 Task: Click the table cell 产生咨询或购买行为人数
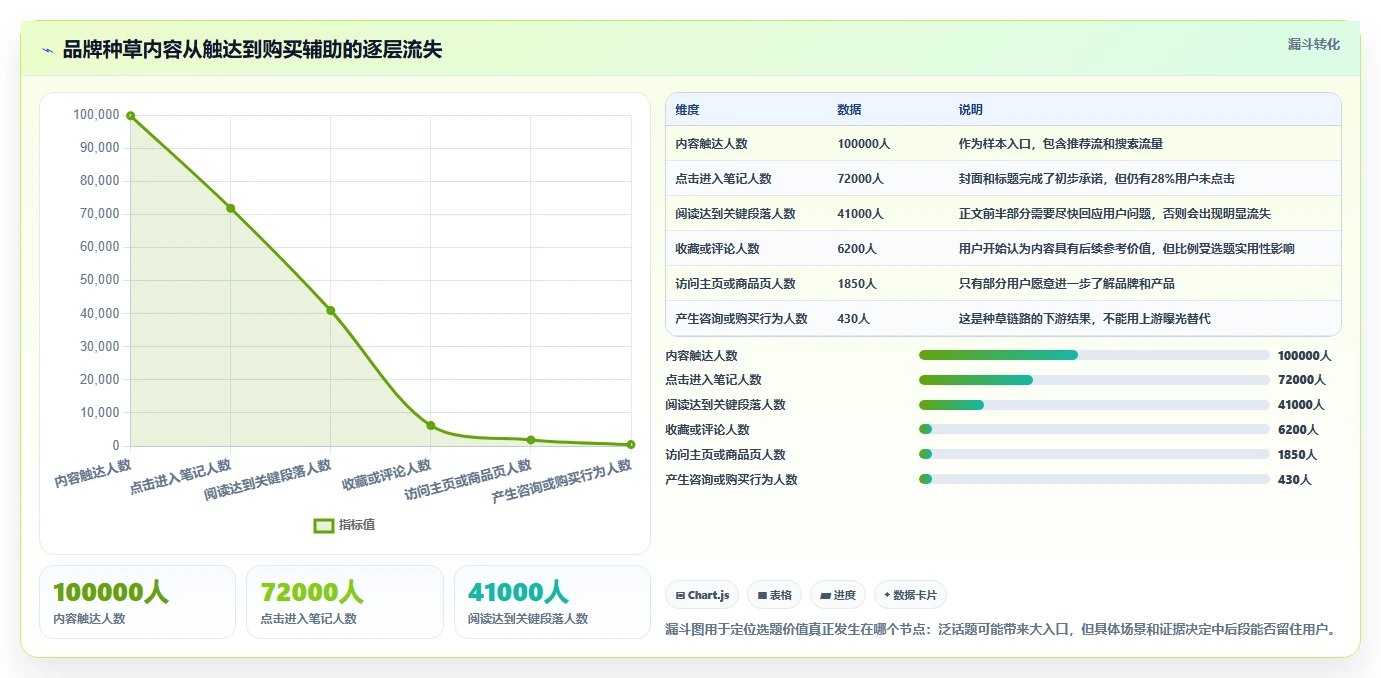point(742,319)
